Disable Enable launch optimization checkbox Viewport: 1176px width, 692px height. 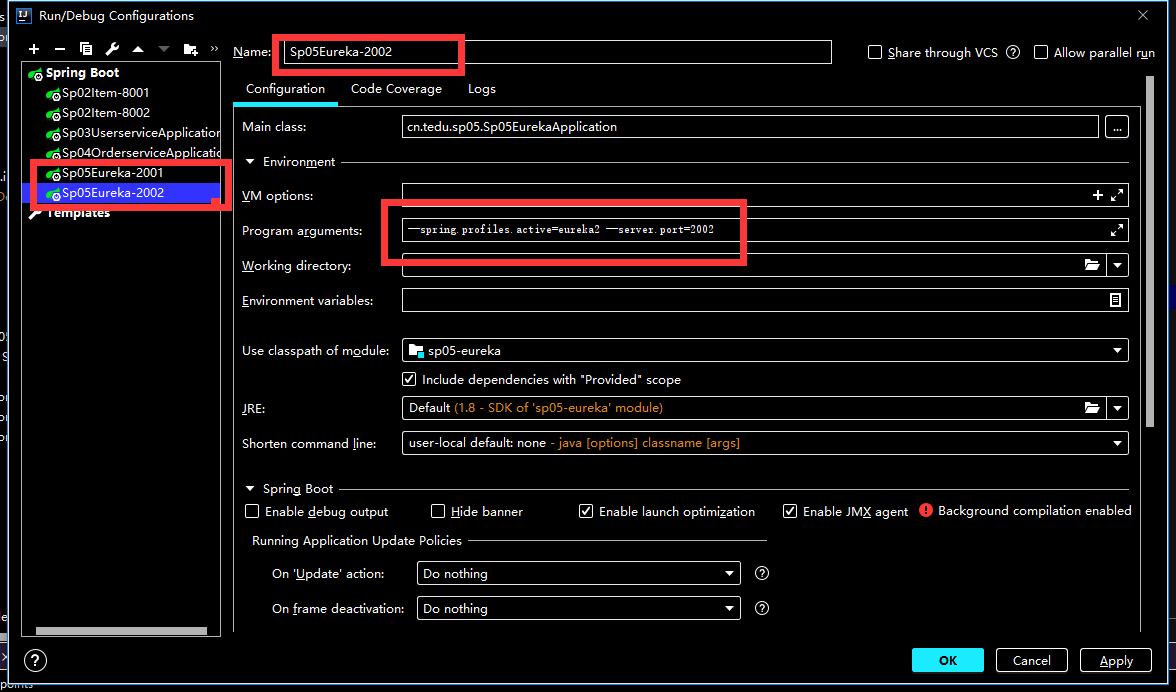point(586,511)
